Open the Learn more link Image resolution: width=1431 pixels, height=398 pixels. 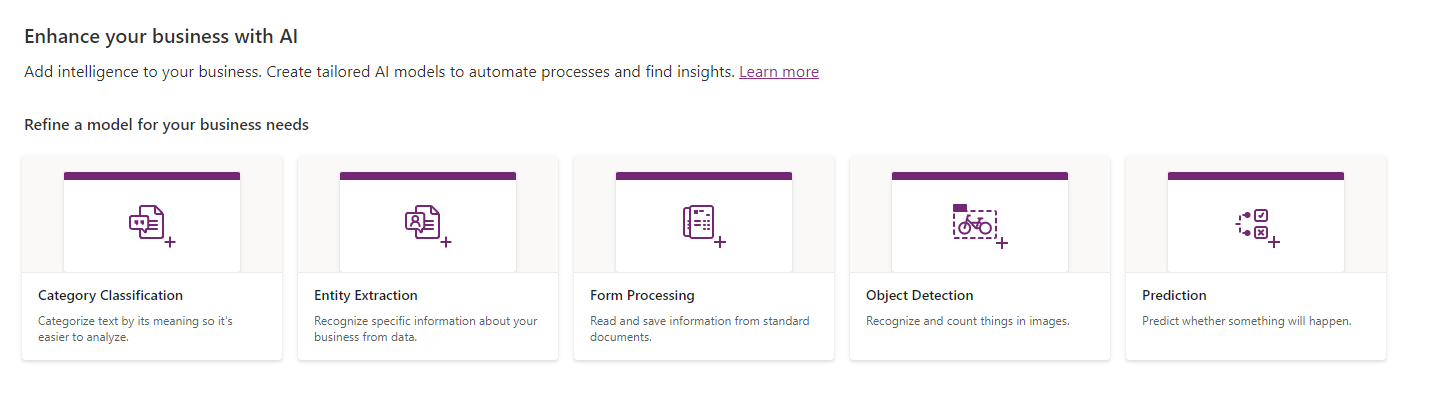pyautogui.click(x=779, y=72)
